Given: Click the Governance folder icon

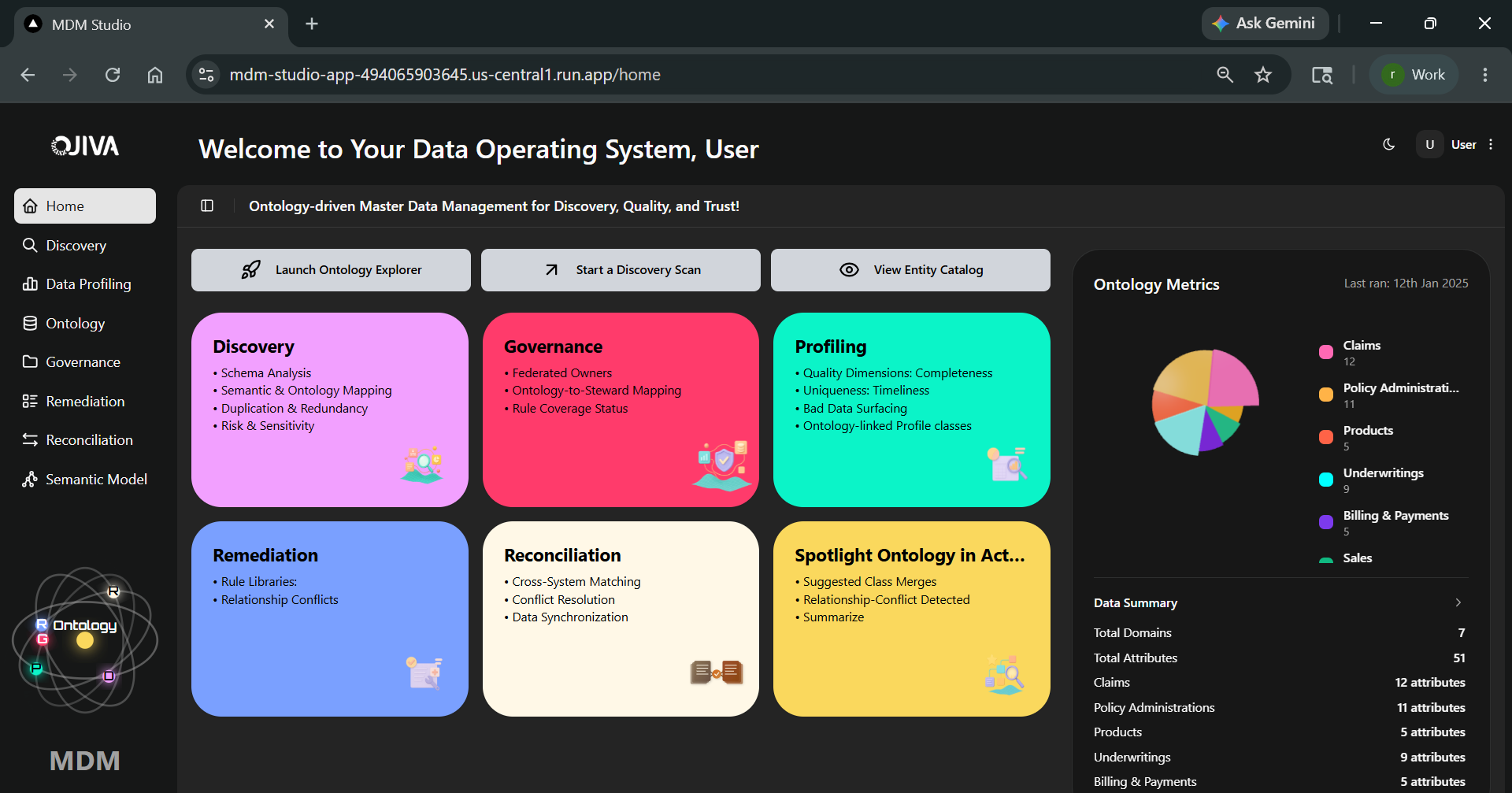Looking at the screenshot, I should pyautogui.click(x=30, y=361).
